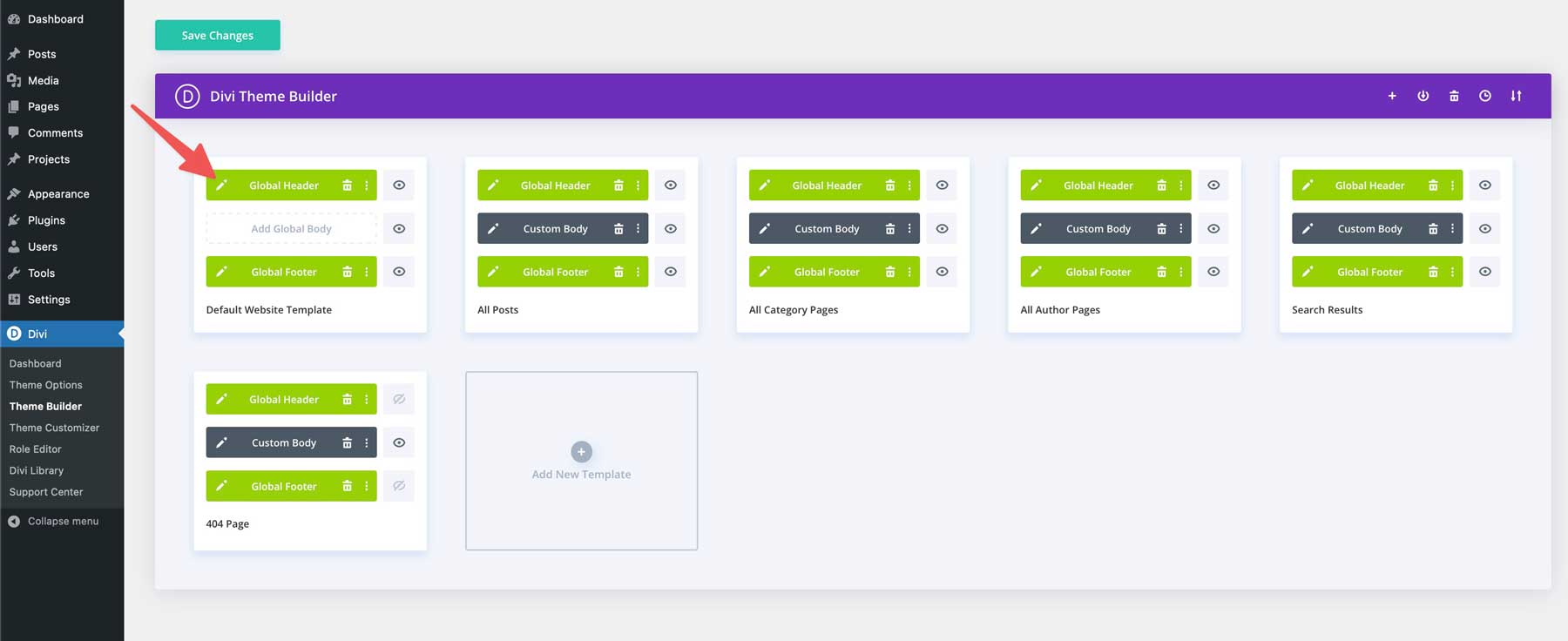
Task: Edit Global Footer pencil in All Category Pages
Action: point(765,272)
